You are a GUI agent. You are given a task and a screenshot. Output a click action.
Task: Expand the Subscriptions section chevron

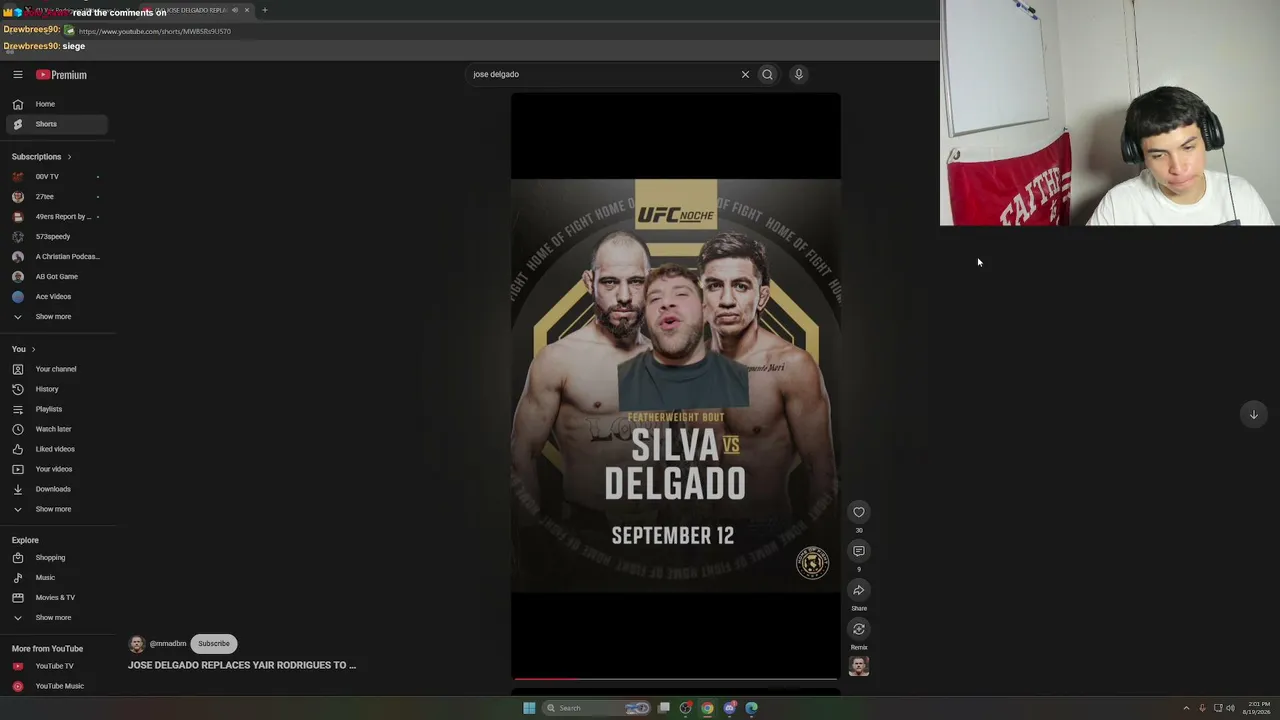69,157
